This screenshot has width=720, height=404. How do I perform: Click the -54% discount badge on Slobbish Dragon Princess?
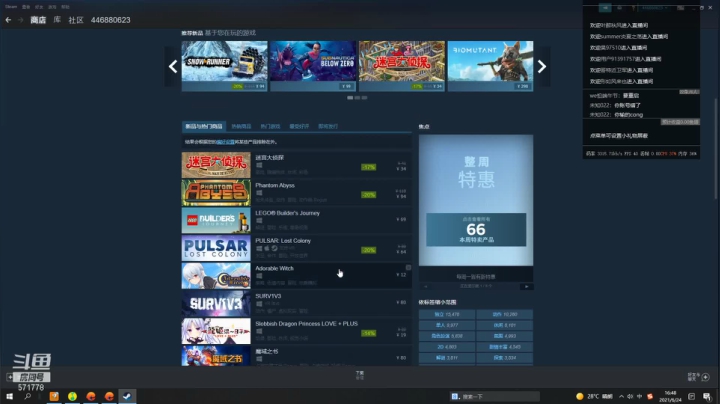tap(368, 333)
